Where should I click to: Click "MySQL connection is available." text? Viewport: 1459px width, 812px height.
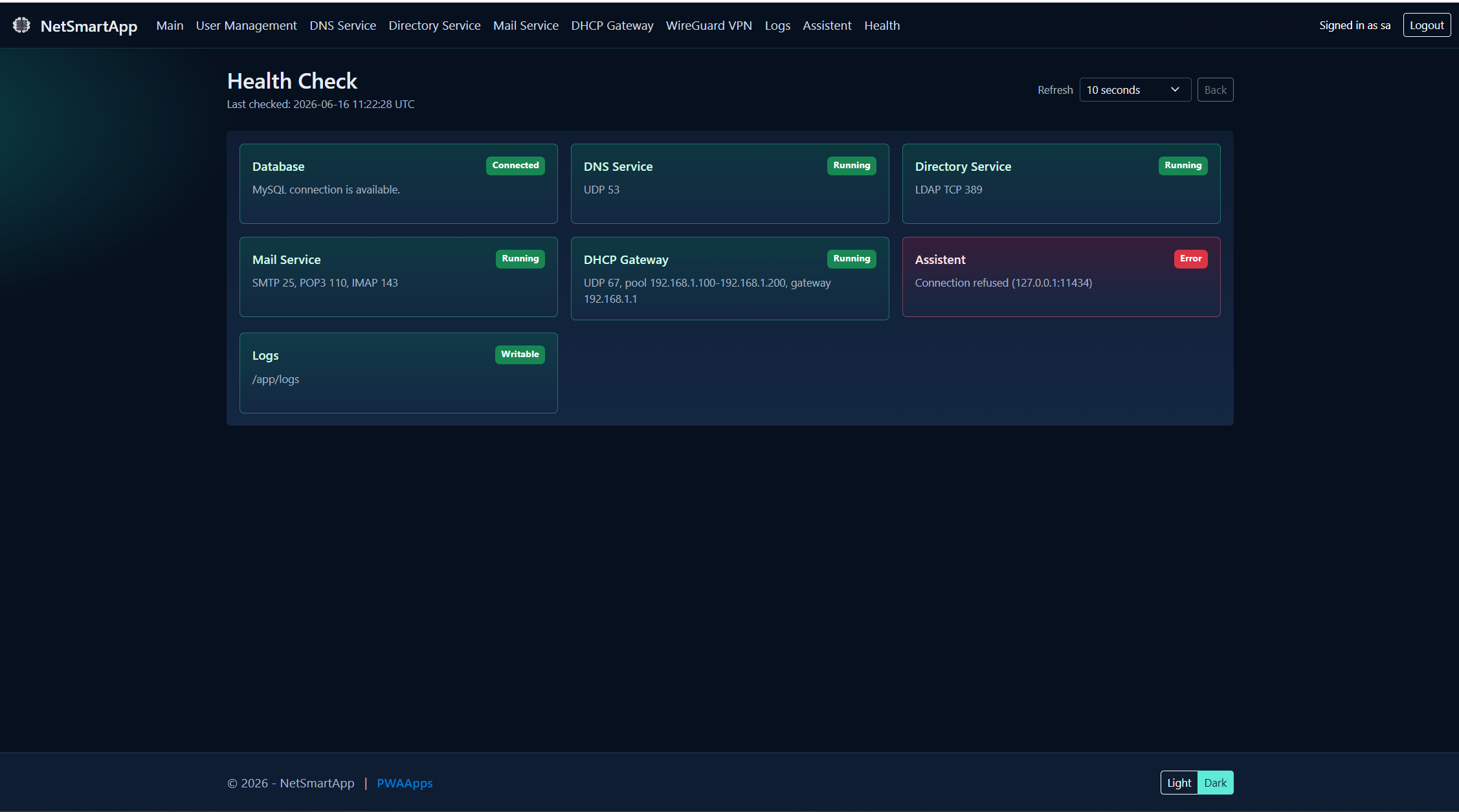click(x=326, y=190)
